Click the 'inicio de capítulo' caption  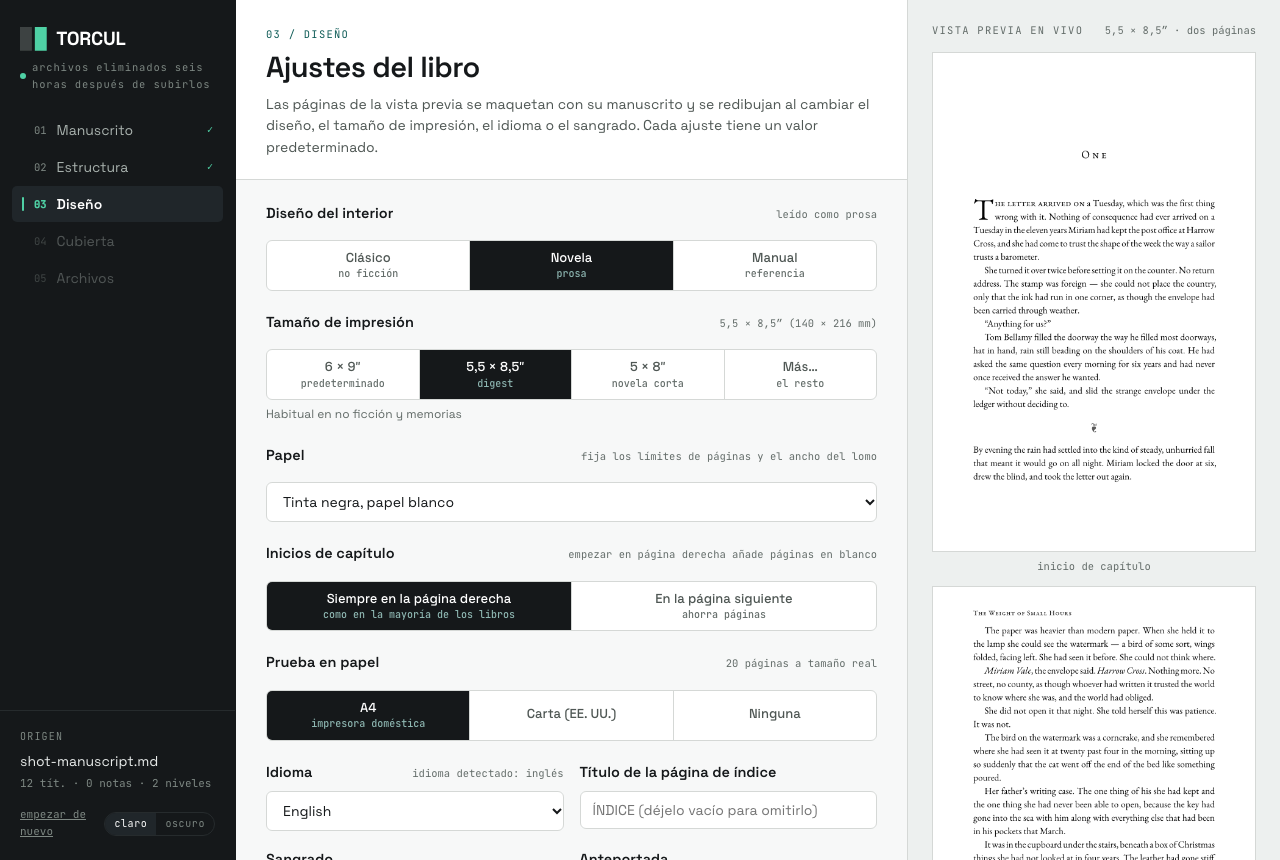pos(1094,567)
